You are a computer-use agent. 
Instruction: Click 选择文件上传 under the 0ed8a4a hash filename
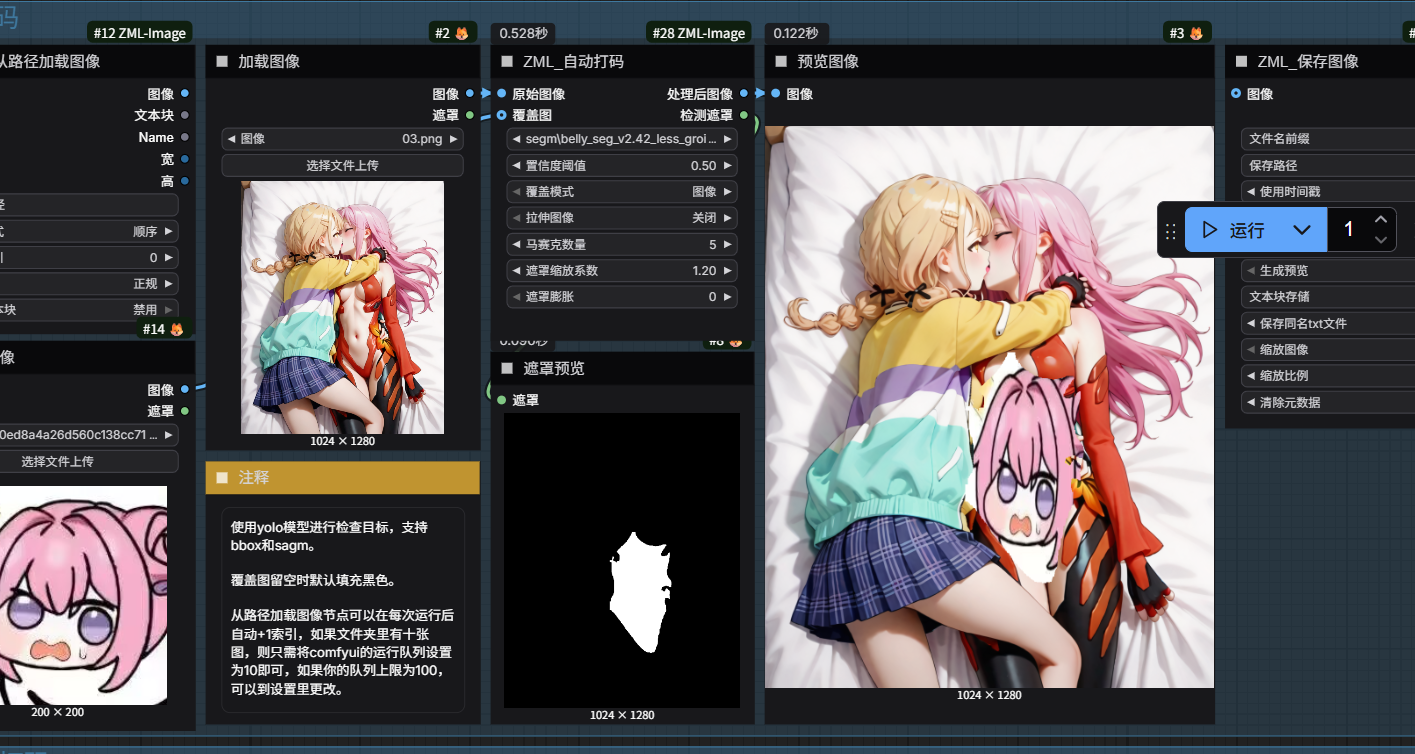tap(89, 461)
